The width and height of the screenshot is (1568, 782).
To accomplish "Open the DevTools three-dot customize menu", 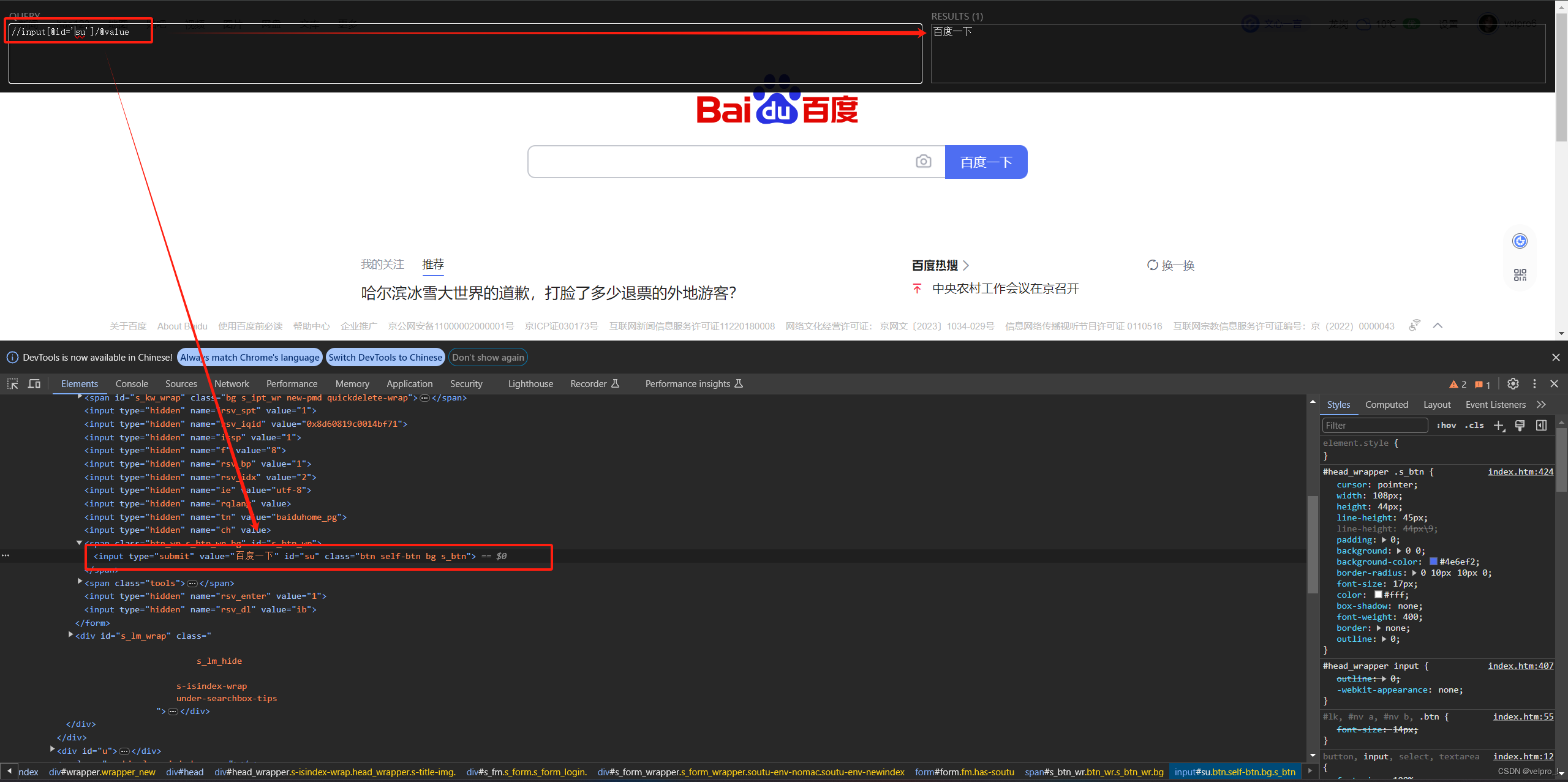I will (1534, 384).
